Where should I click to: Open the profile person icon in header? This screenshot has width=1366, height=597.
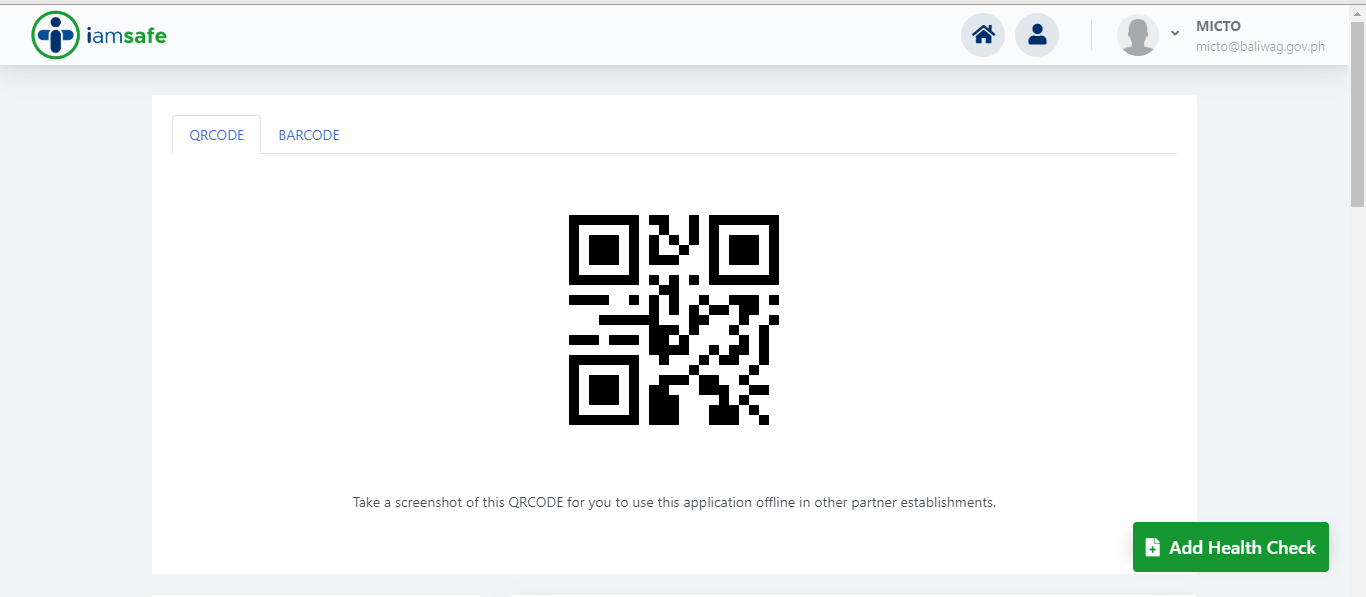click(1037, 35)
